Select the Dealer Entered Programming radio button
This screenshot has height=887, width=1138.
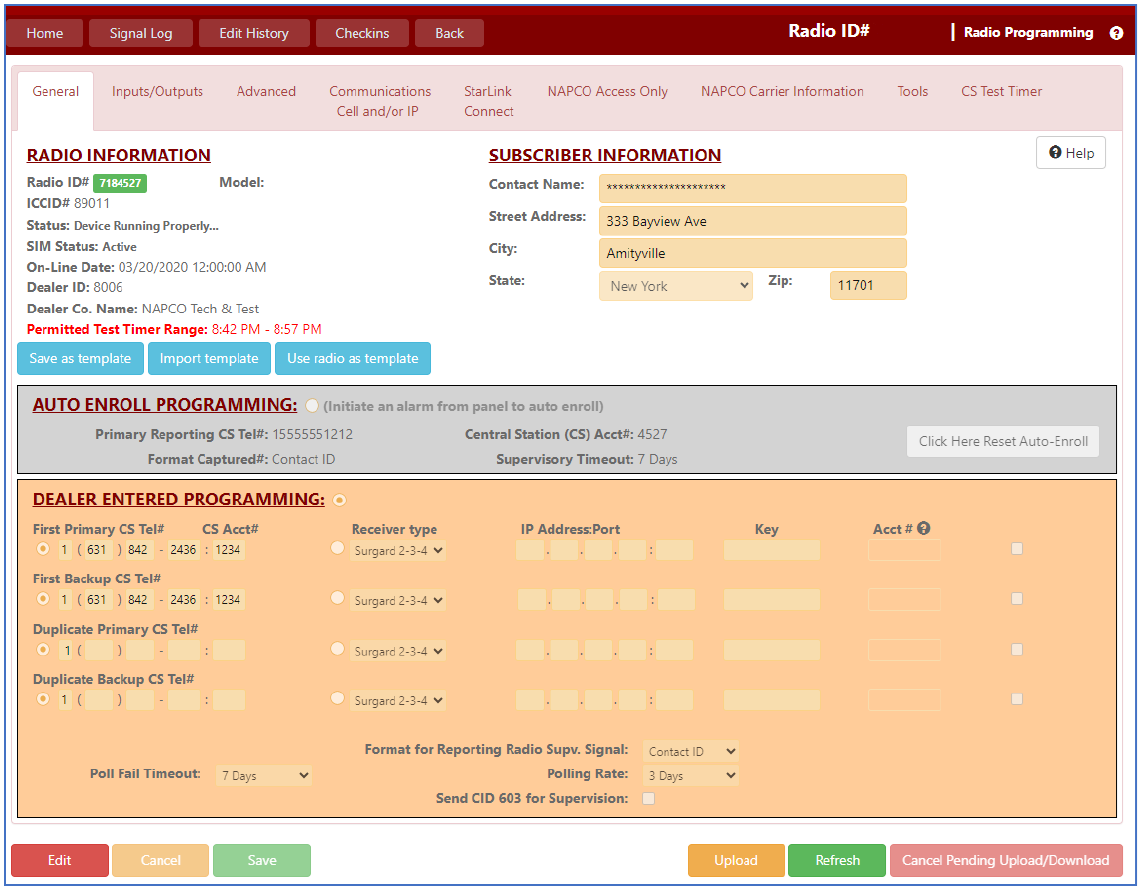pyautogui.click(x=340, y=500)
